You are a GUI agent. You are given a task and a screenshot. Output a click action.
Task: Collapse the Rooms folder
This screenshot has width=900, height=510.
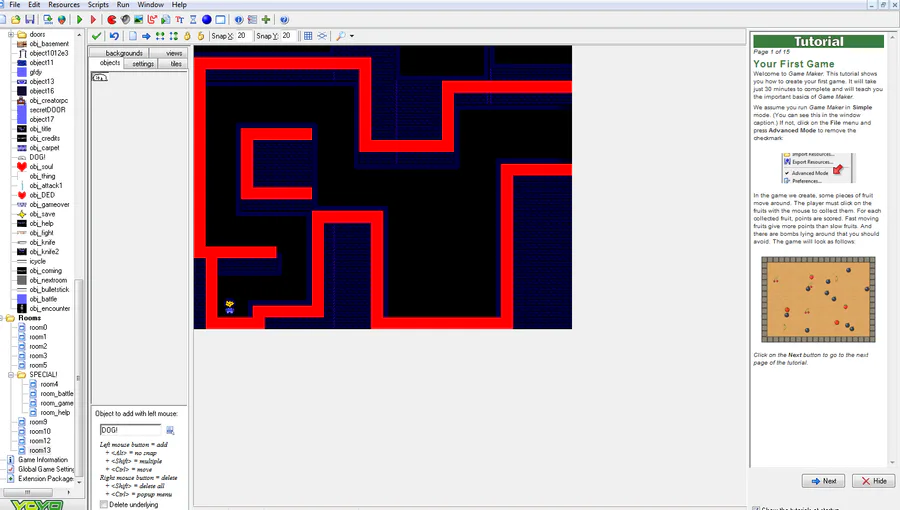(x=2, y=318)
